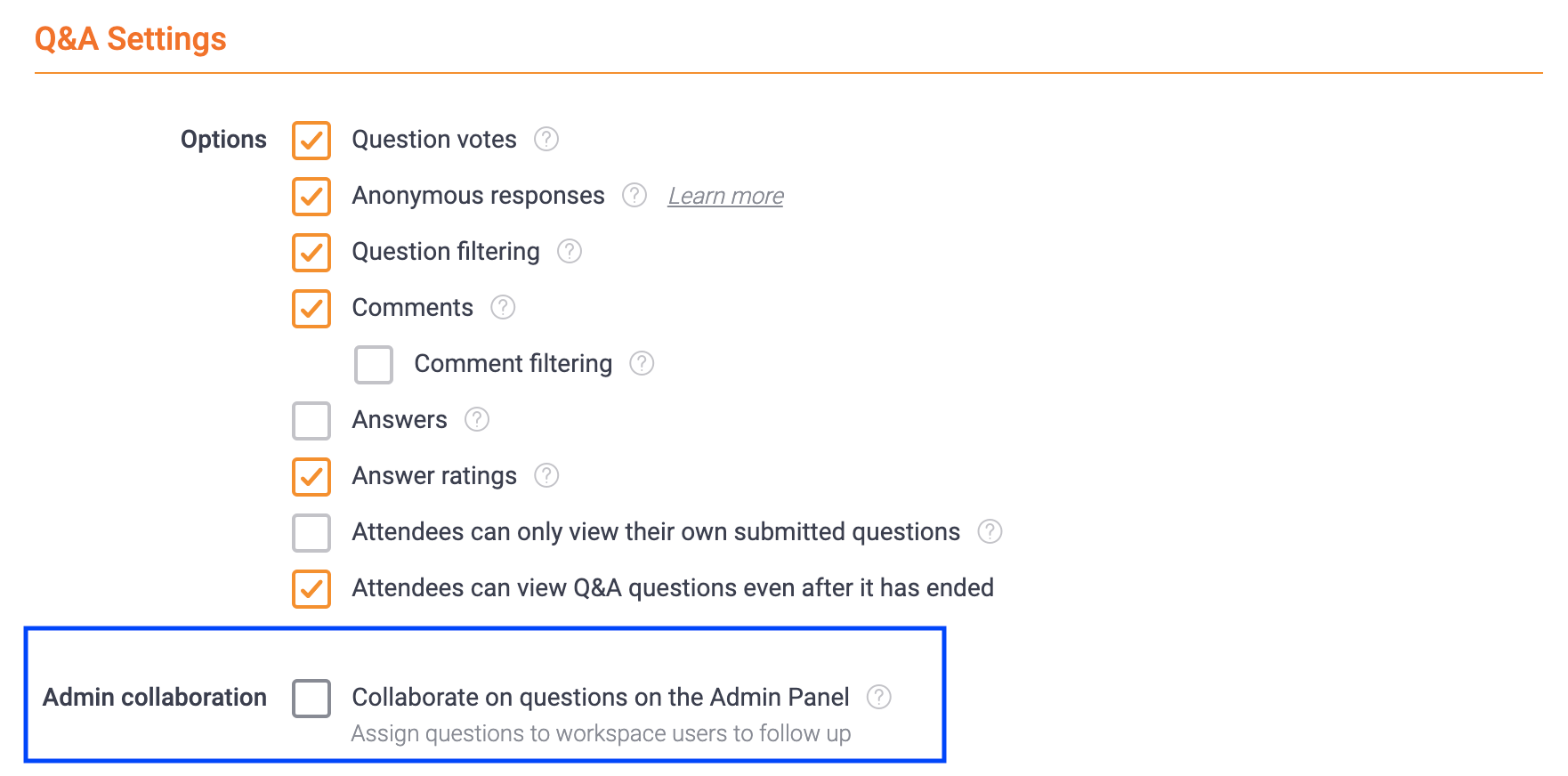Open the Learn more link
This screenshot has height=776, width=1568.
coord(725,196)
